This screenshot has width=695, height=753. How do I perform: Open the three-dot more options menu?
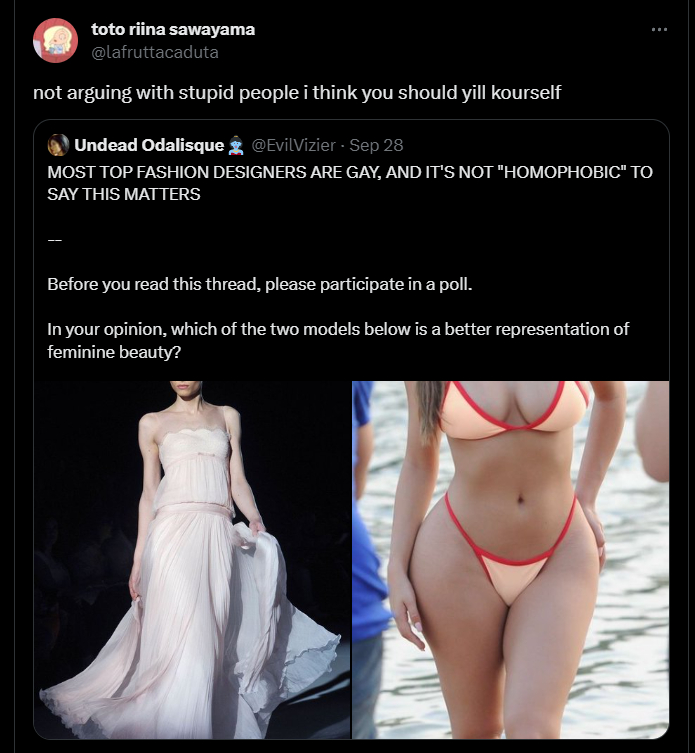coord(659,30)
